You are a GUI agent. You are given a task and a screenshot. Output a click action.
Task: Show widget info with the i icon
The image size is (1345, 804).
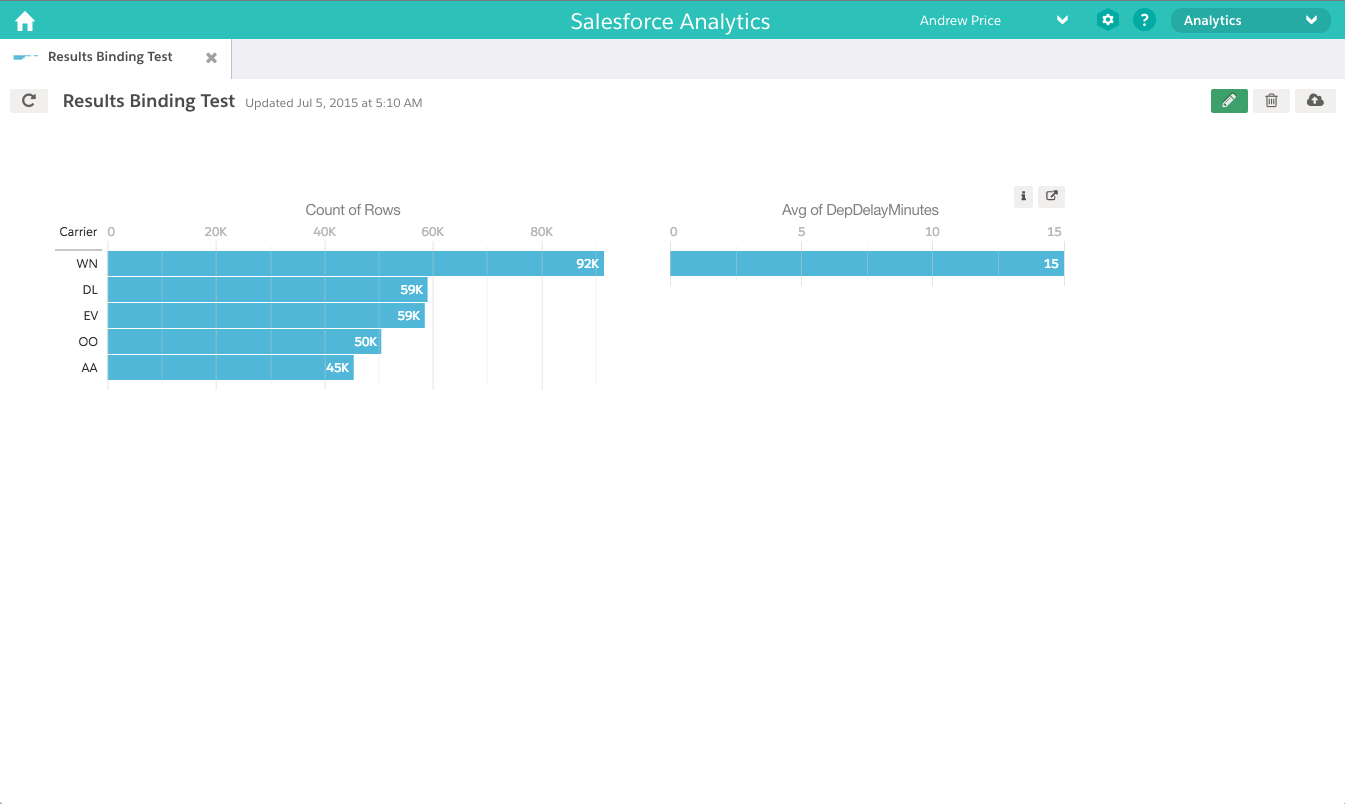point(1023,197)
